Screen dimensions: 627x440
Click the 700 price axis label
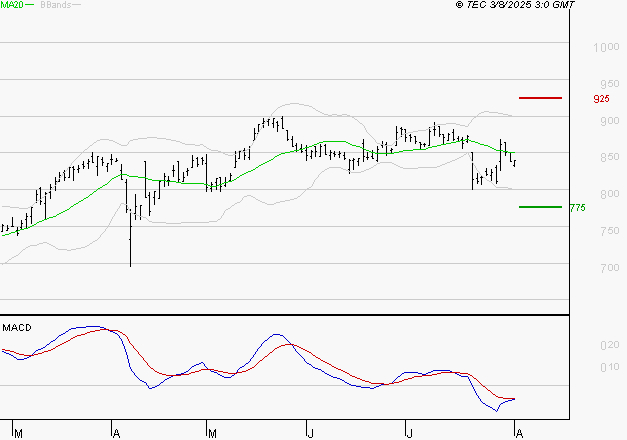610,268
